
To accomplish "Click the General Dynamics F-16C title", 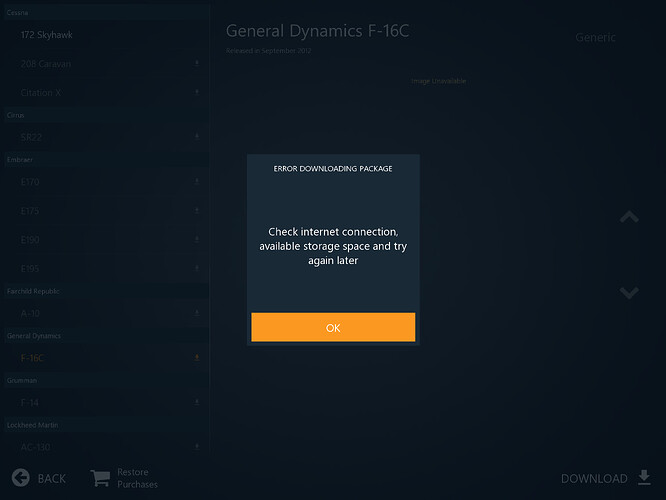I will point(317,31).
